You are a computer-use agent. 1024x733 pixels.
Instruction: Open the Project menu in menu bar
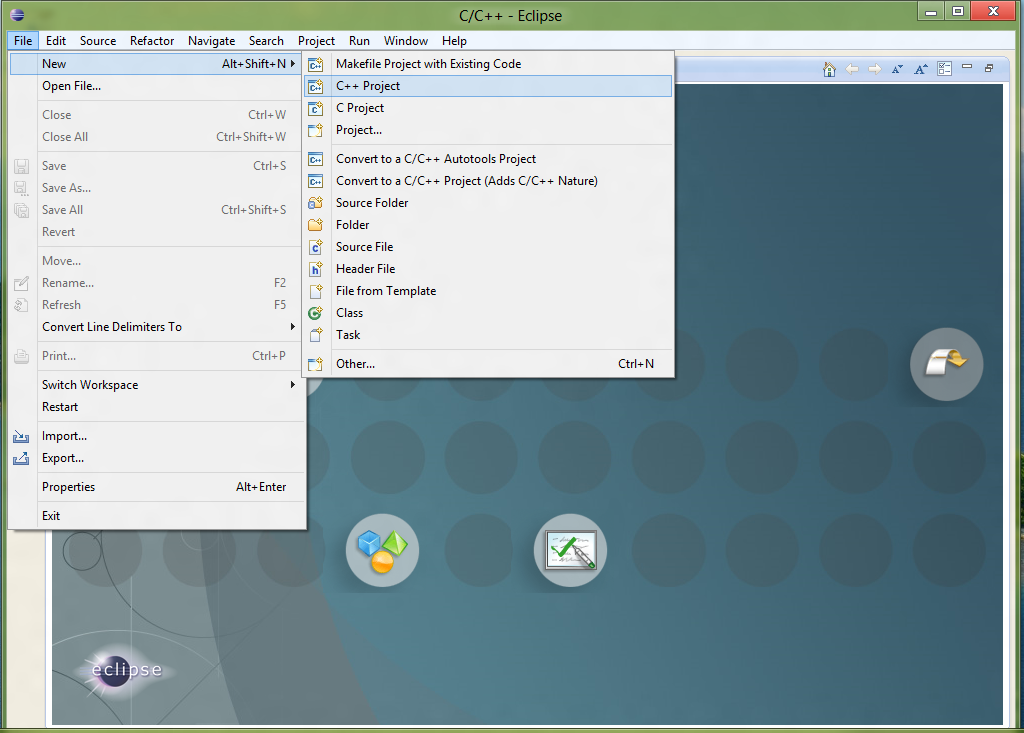click(x=317, y=41)
